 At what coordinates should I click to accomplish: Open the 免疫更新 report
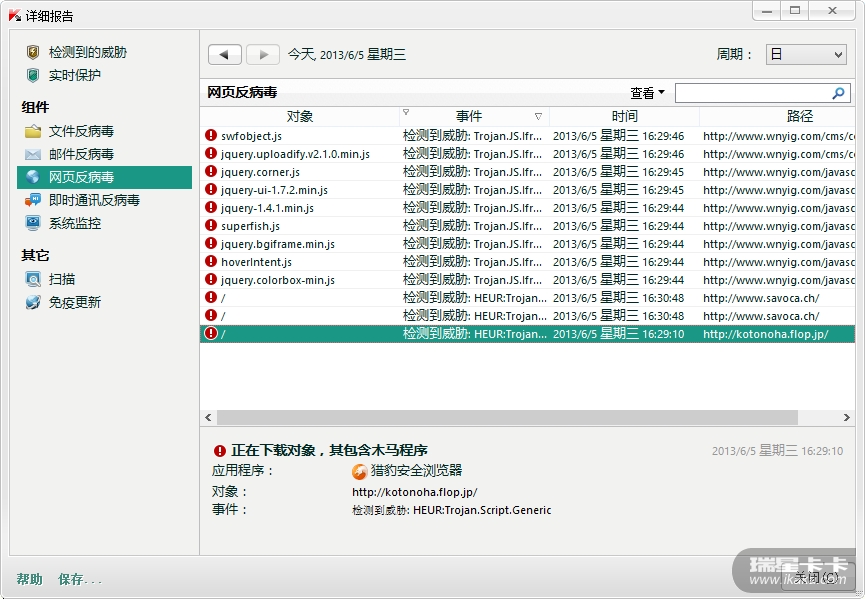point(74,302)
